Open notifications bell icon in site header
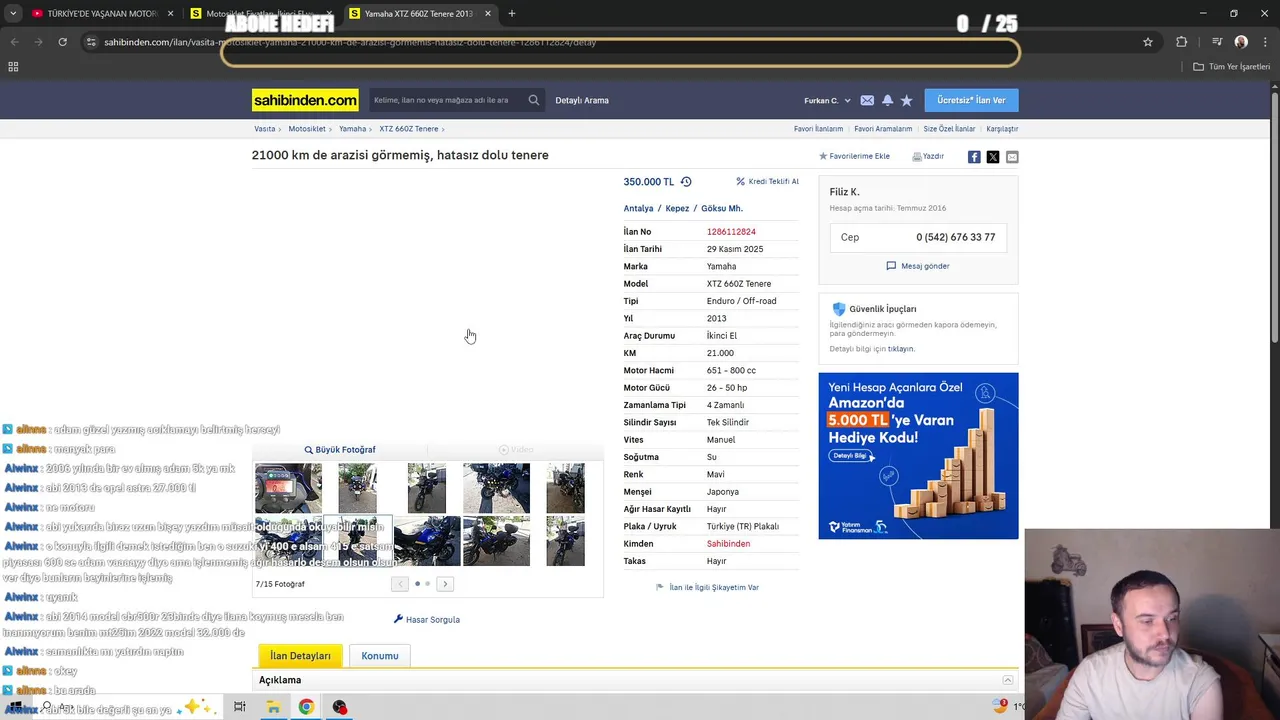Image resolution: width=1280 pixels, height=720 pixels. click(x=887, y=100)
